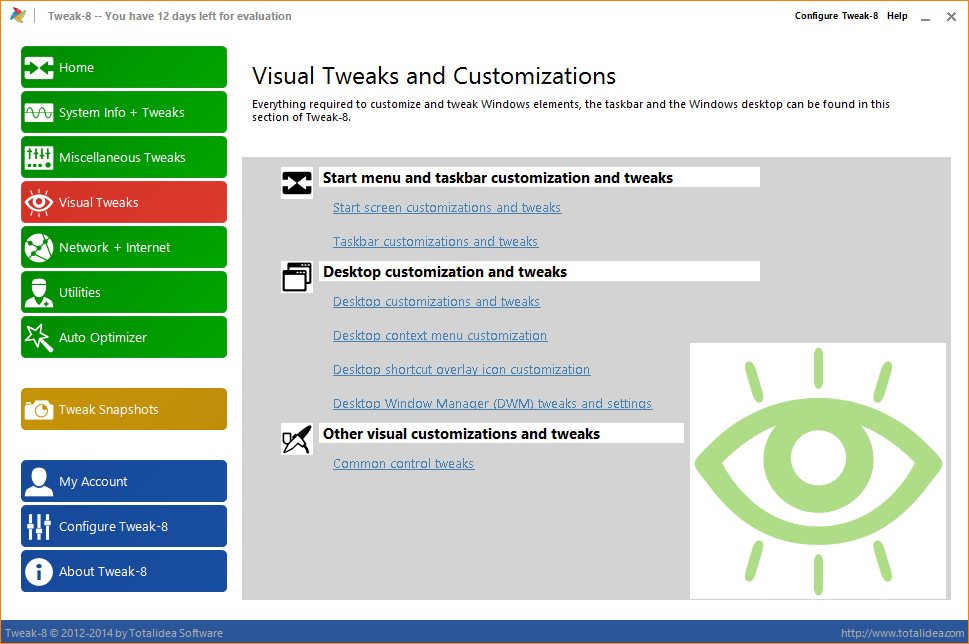Screen dimensions: 969x644
Task: Click the mixer icon for Miscellaneous Tweaks
Action: [38, 158]
